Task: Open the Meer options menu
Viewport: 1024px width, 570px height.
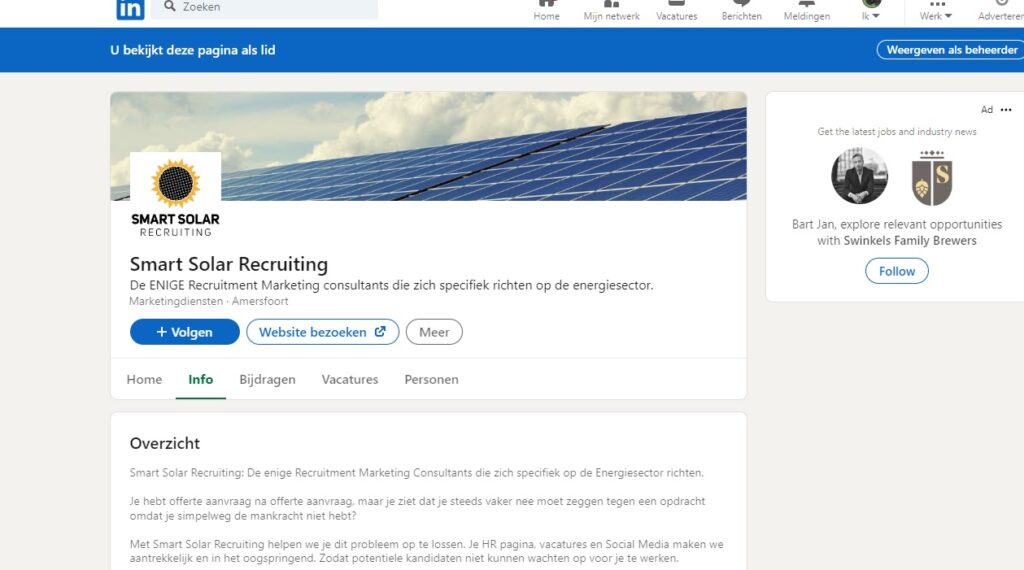Action: 434,332
